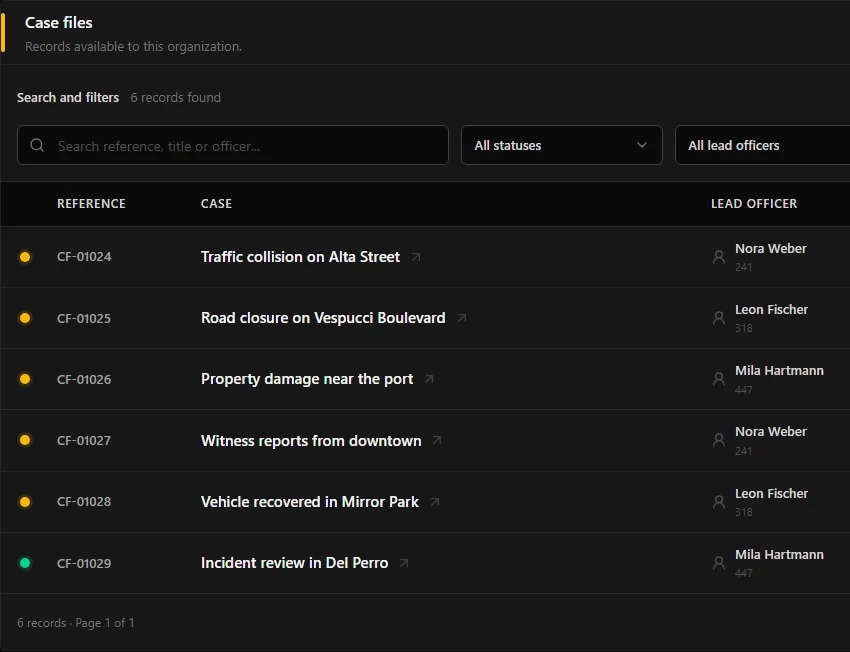Open external link arrow for Road closure case
Image resolution: width=850 pixels, height=652 pixels.
click(461, 318)
